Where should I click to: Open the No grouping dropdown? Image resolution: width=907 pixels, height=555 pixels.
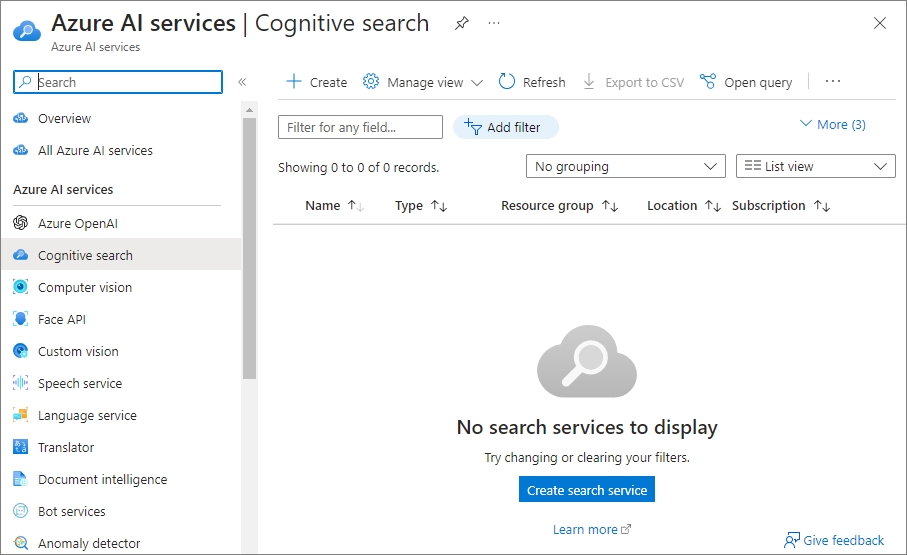coord(626,166)
